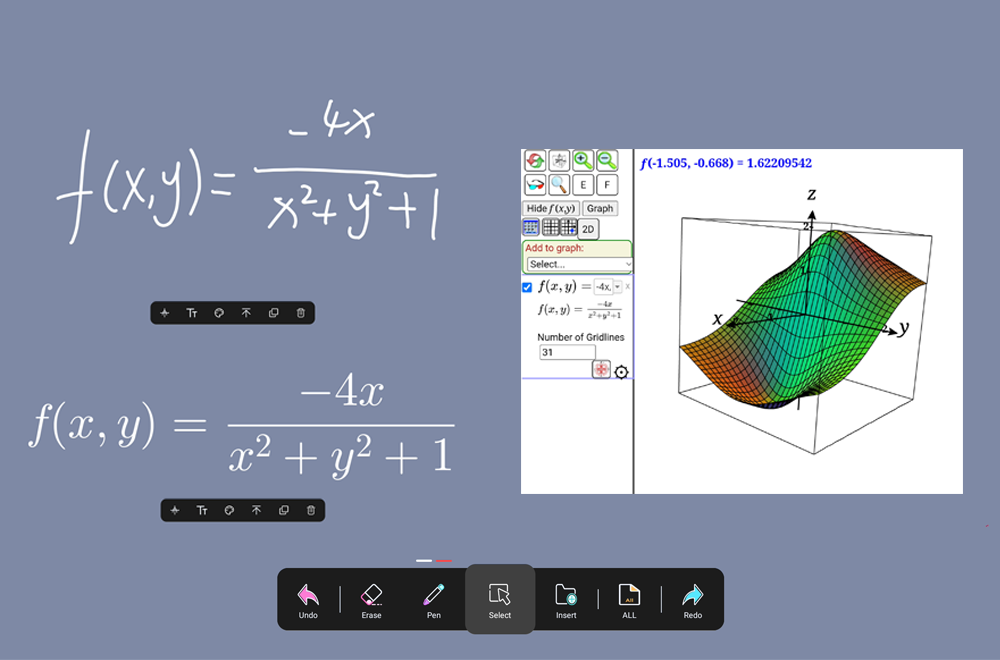This screenshot has height=660, width=1000.
Task: Click the Redo arrow
Action: [692, 599]
